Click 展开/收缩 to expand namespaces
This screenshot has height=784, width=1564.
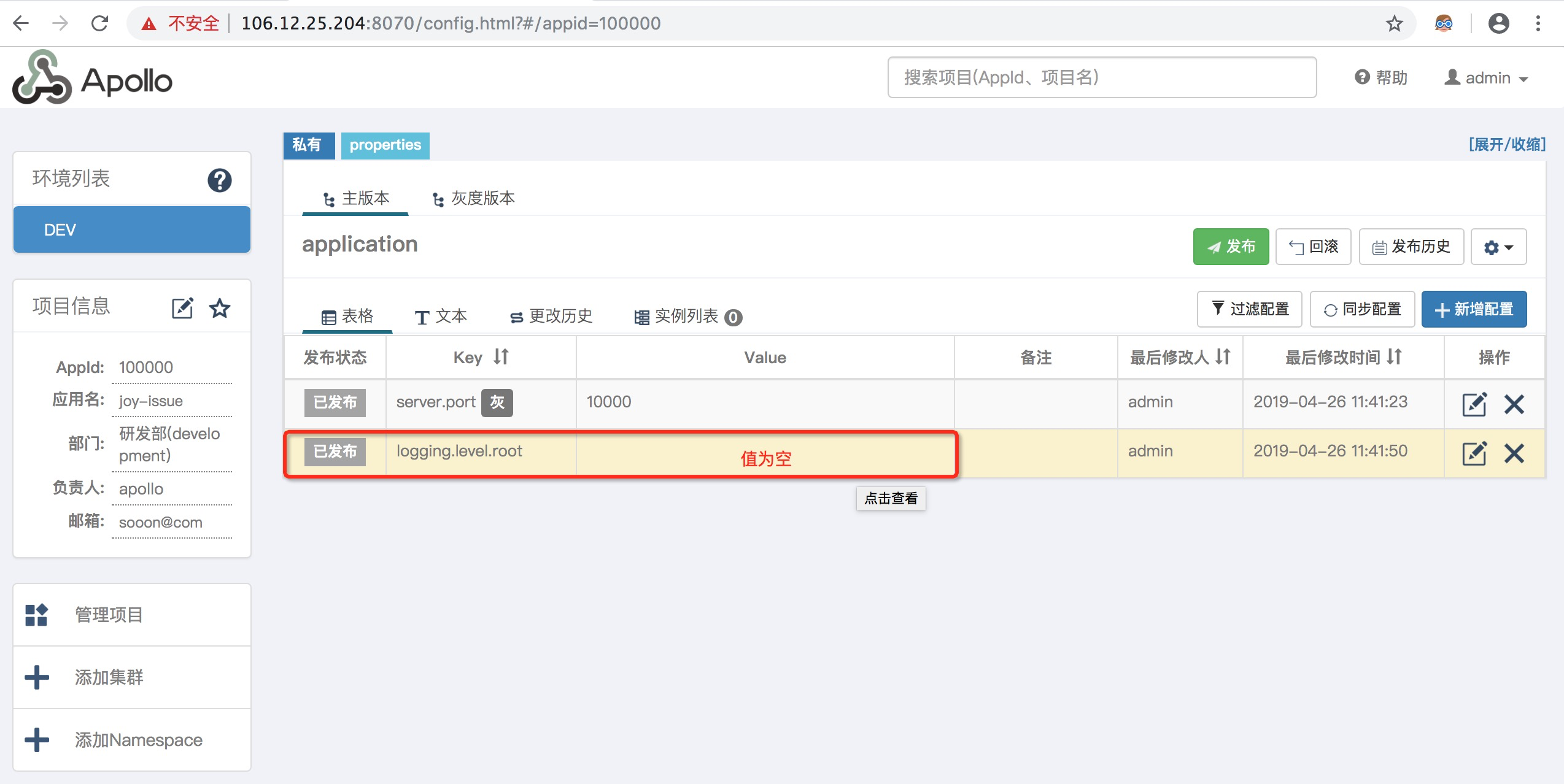[1508, 144]
